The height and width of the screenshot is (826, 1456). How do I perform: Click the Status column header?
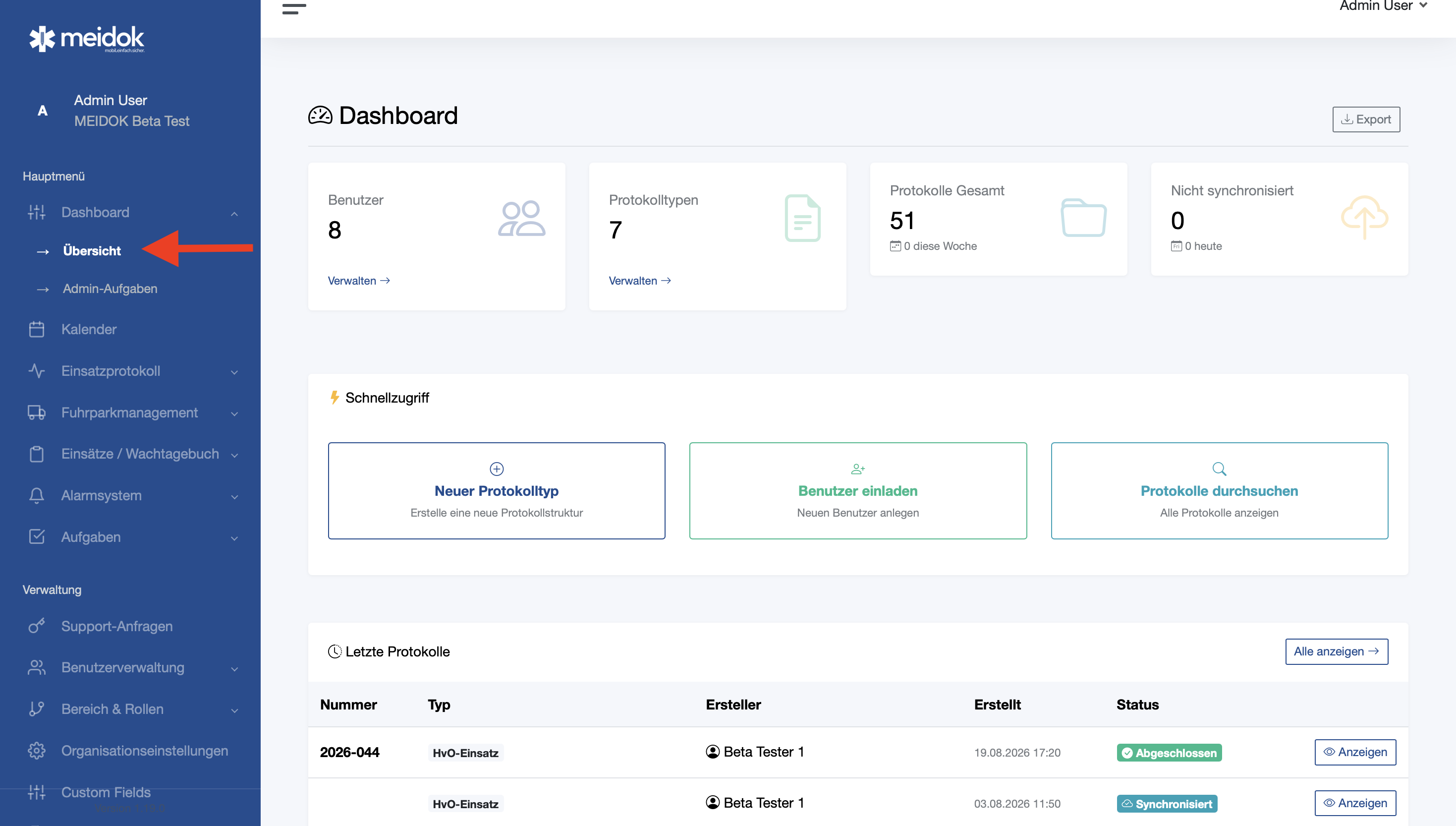[x=1137, y=705]
